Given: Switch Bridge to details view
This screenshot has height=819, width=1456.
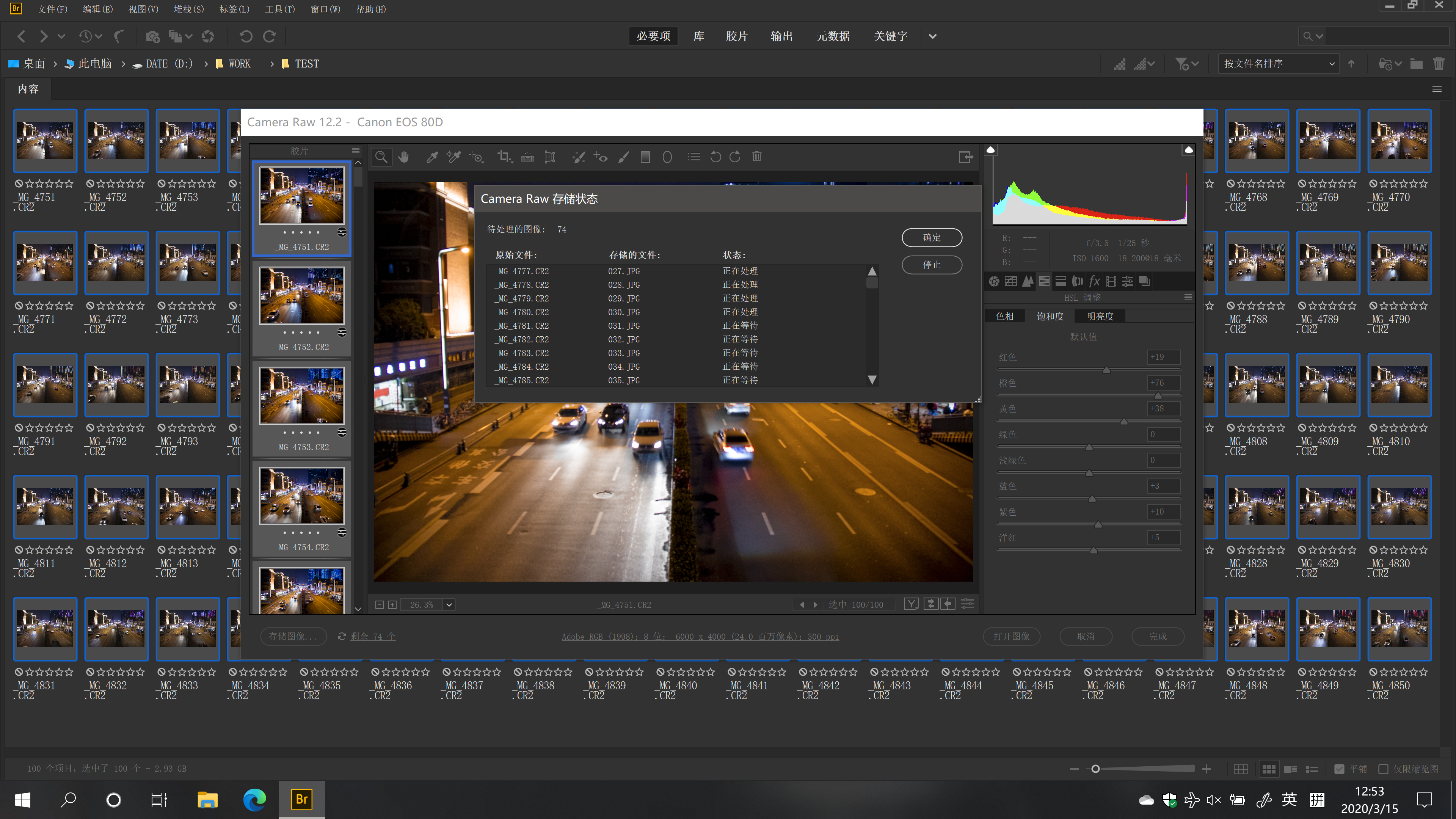Looking at the screenshot, I should tap(1290, 769).
